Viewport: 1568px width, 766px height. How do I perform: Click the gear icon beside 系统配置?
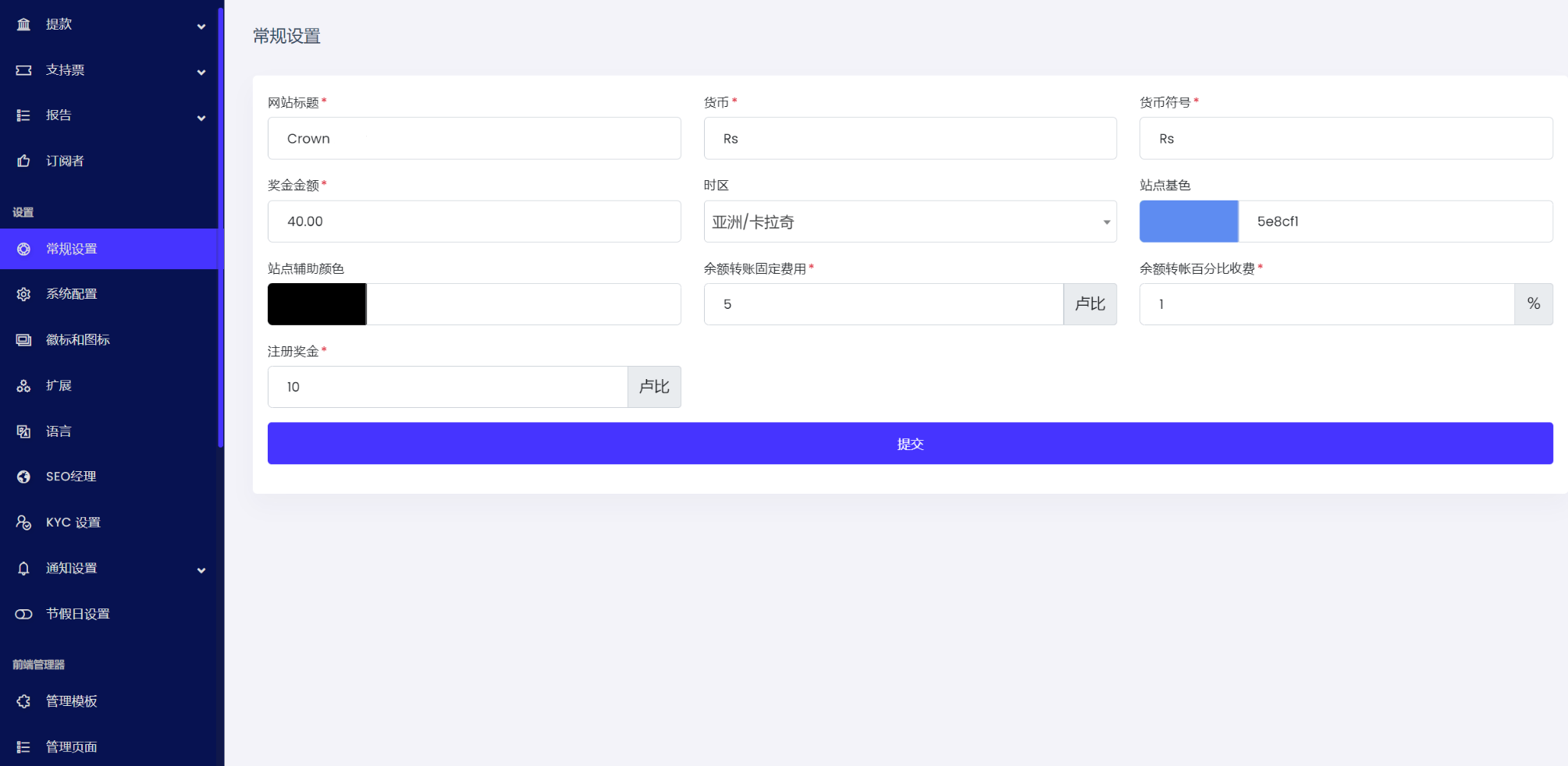click(23, 294)
